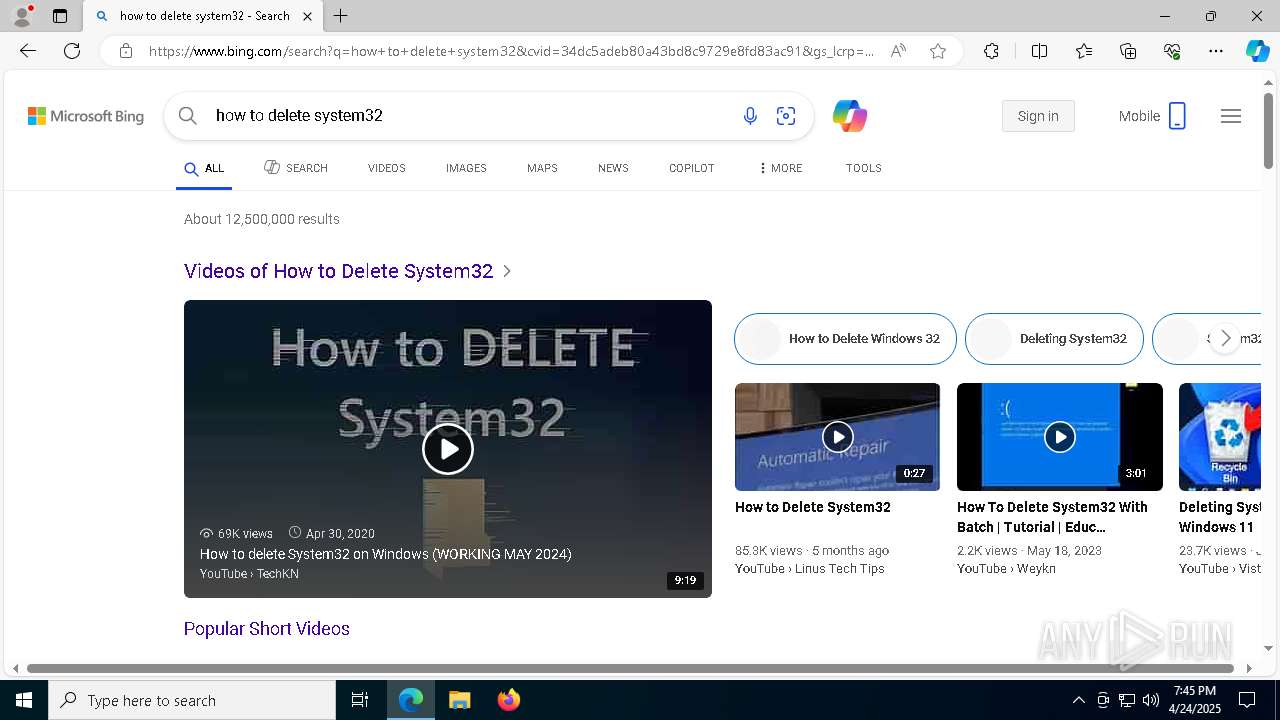Open Bing hamburger settings menu

coord(1231,116)
